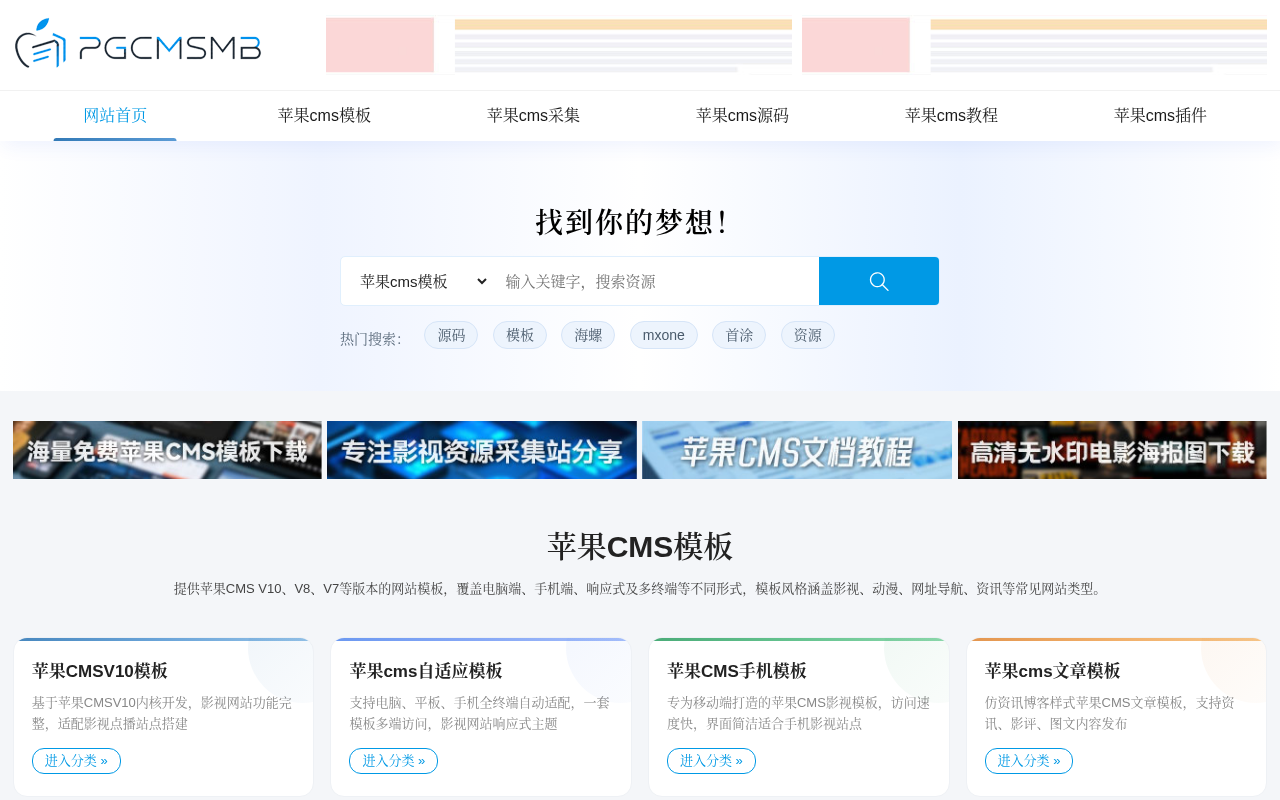Click the second header advertisement placeholder
Image resolution: width=1280 pixels, height=800 pixels.
pos(1034,45)
